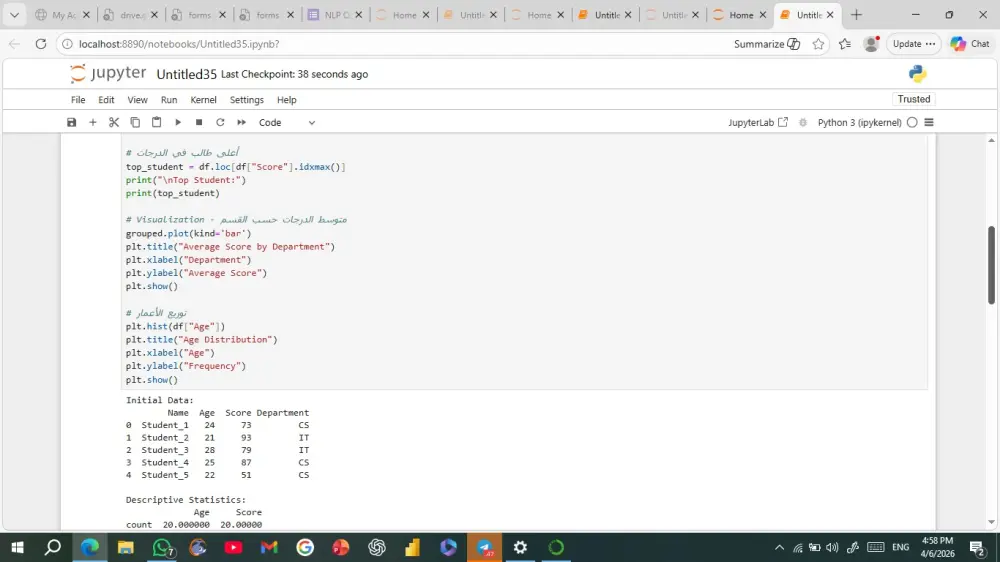Open the View menu
Image resolution: width=1000 pixels, height=562 pixels.
pos(137,100)
